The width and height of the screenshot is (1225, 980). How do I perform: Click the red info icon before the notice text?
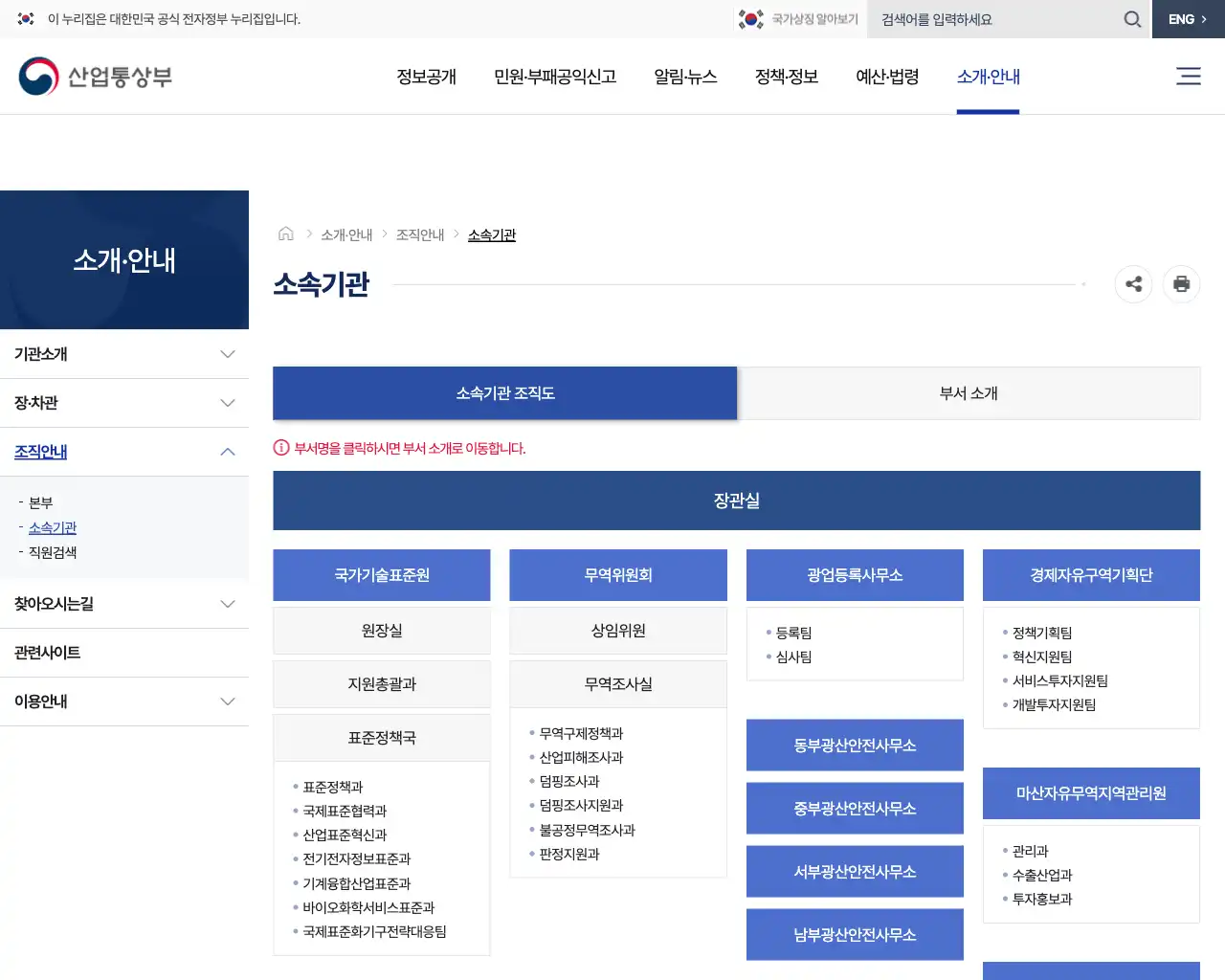click(x=278, y=448)
